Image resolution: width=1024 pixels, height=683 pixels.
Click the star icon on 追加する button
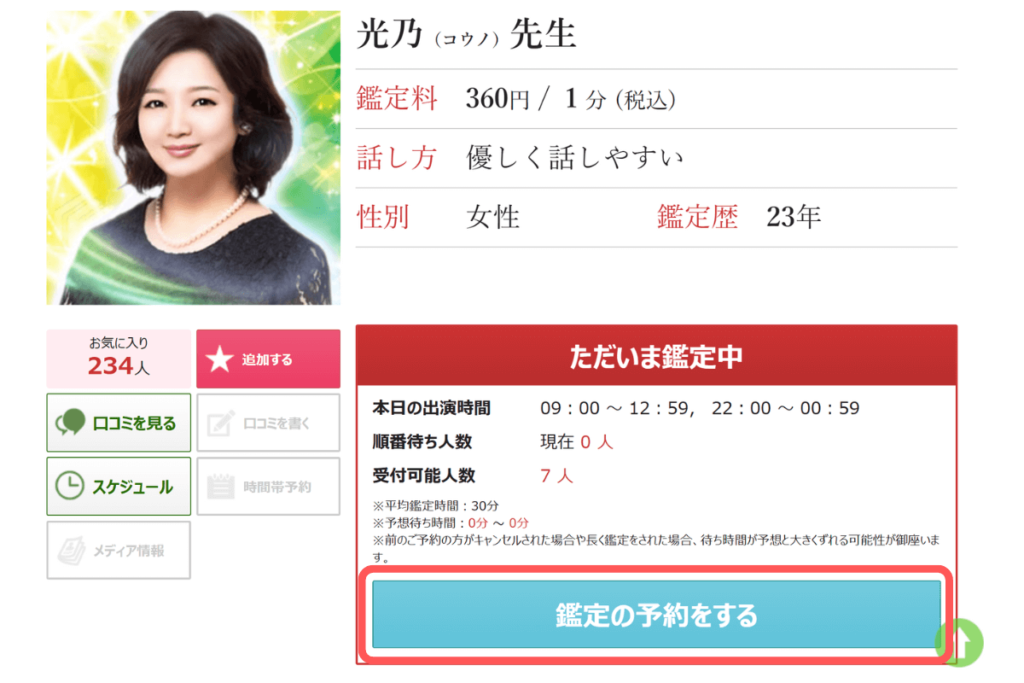[x=219, y=359]
